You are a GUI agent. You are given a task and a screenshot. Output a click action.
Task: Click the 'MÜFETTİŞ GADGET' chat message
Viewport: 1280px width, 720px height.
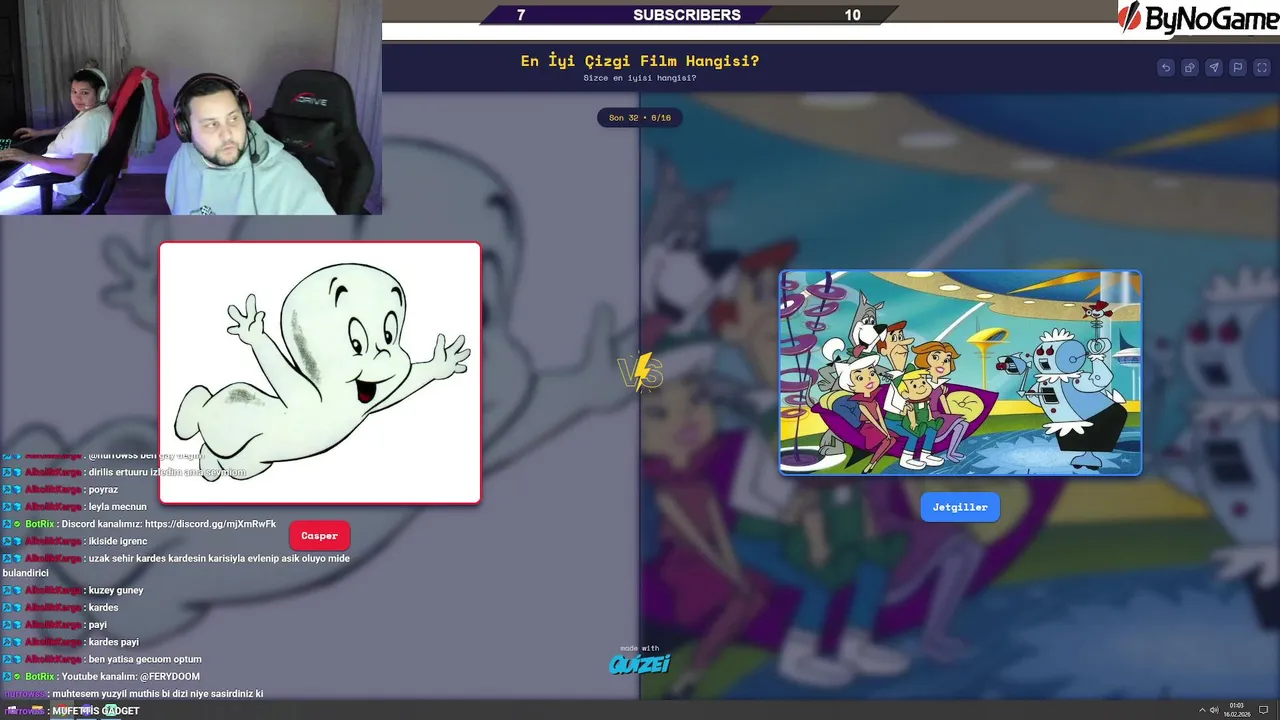point(95,711)
